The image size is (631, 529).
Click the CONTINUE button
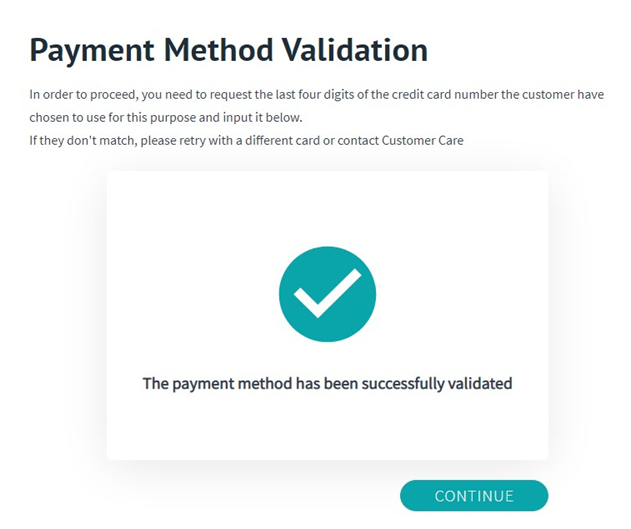pyautogui.click(x=474, y=496)
